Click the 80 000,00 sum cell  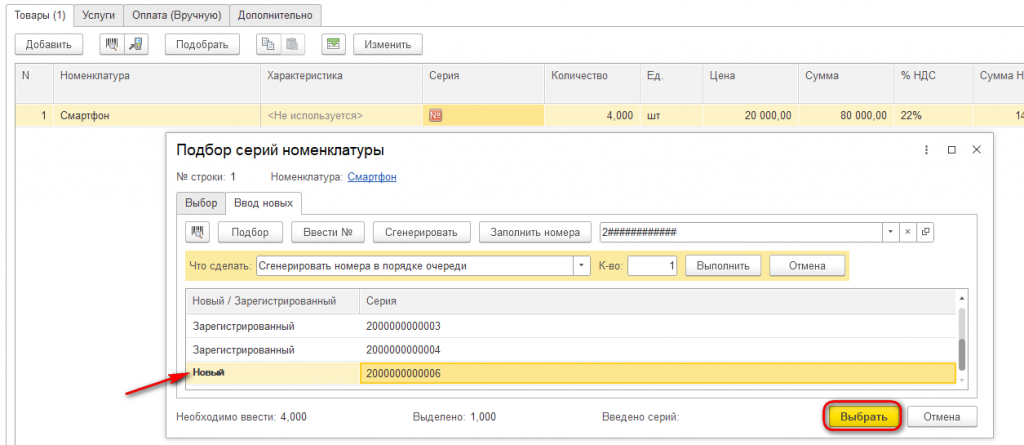845,116
